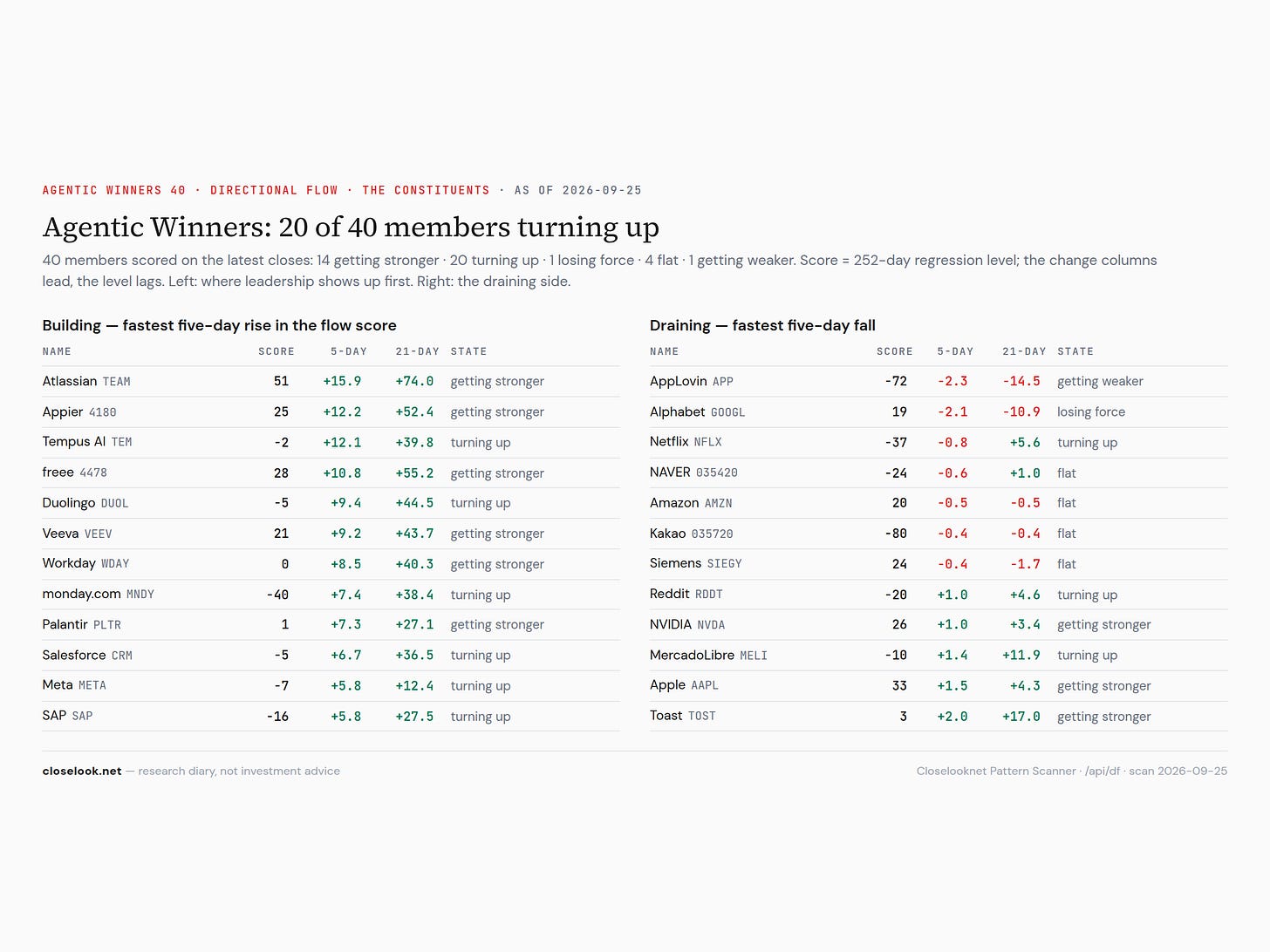1270x952 pixels.
Task: Select the "Atlassian TEAM" row name
Action: (86, 381)
